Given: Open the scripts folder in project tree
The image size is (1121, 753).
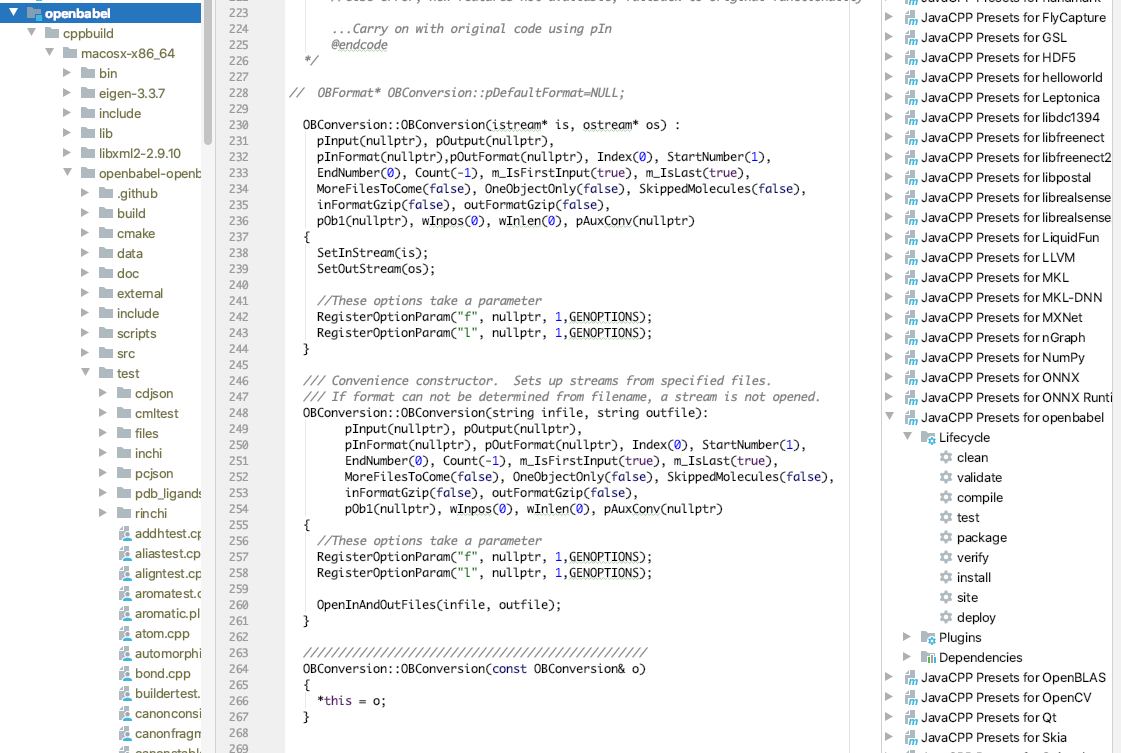Looking at the screenshot, I should click(x=137, y=333).
